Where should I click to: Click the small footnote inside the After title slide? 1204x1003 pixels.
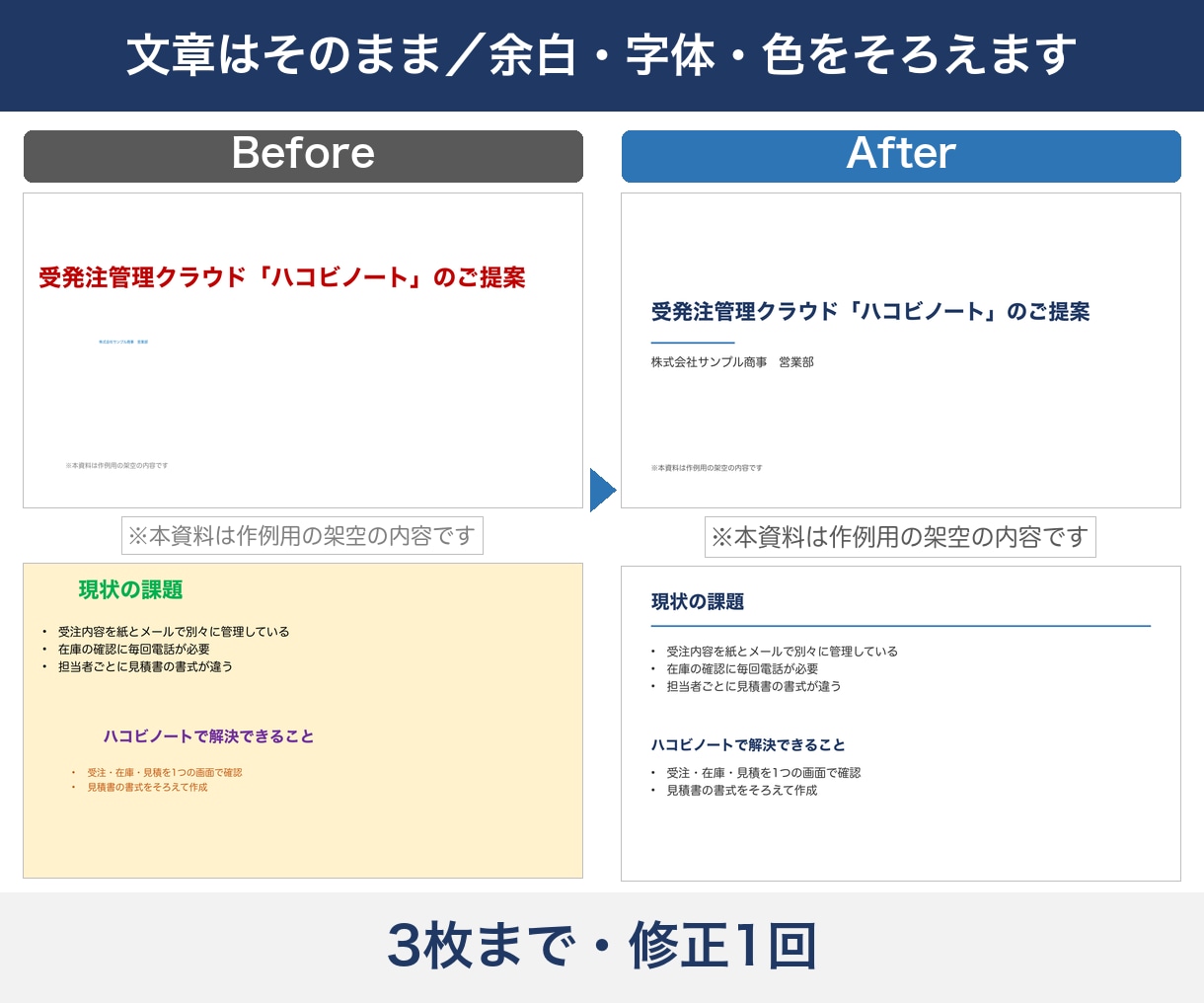point(707,468)
